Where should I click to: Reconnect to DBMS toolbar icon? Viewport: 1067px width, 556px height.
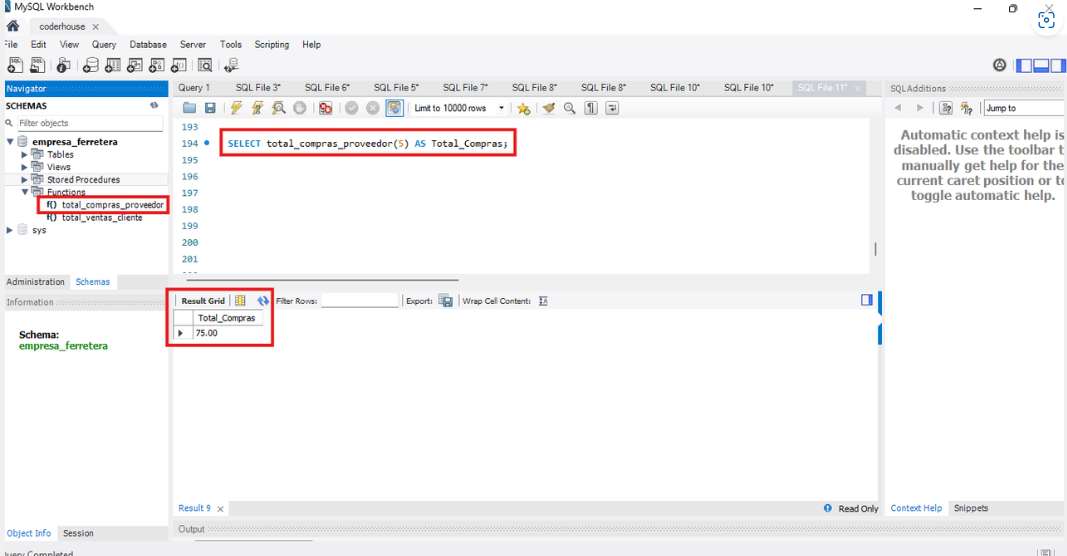click(231, 65)
